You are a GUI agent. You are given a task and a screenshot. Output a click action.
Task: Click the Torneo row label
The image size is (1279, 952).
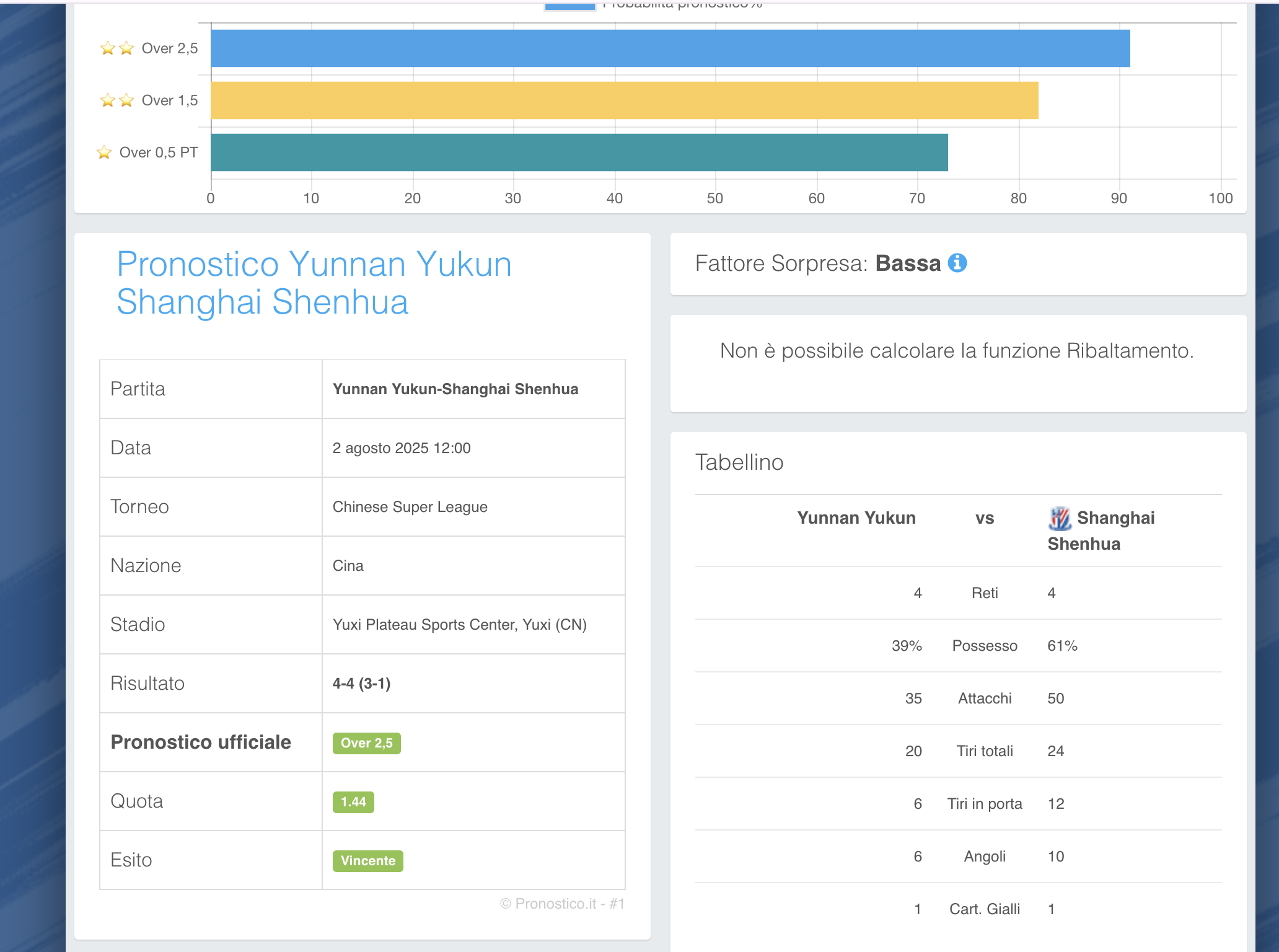click(x=139, y=507)
